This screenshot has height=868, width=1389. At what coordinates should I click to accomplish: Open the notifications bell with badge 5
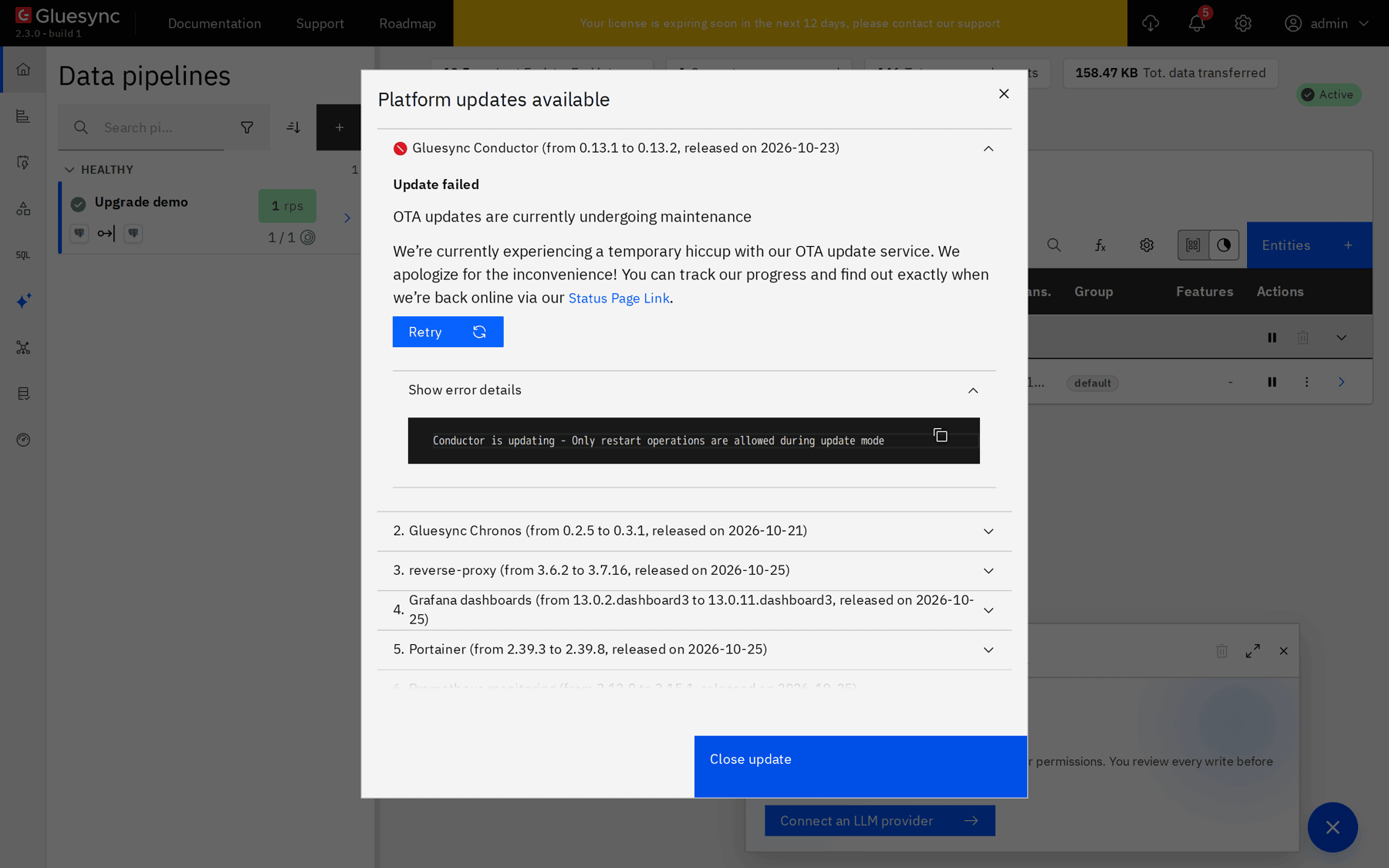click(x=1197, y=23)
